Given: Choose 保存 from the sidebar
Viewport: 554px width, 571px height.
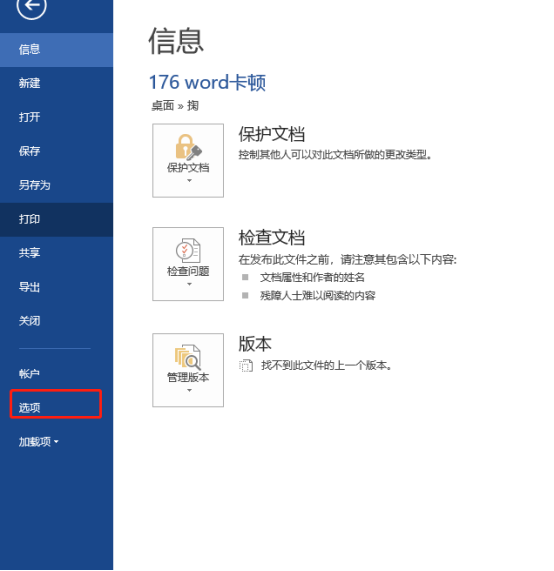Looking at the screenshot, I should pyautogui.click(x=56, y=151).
